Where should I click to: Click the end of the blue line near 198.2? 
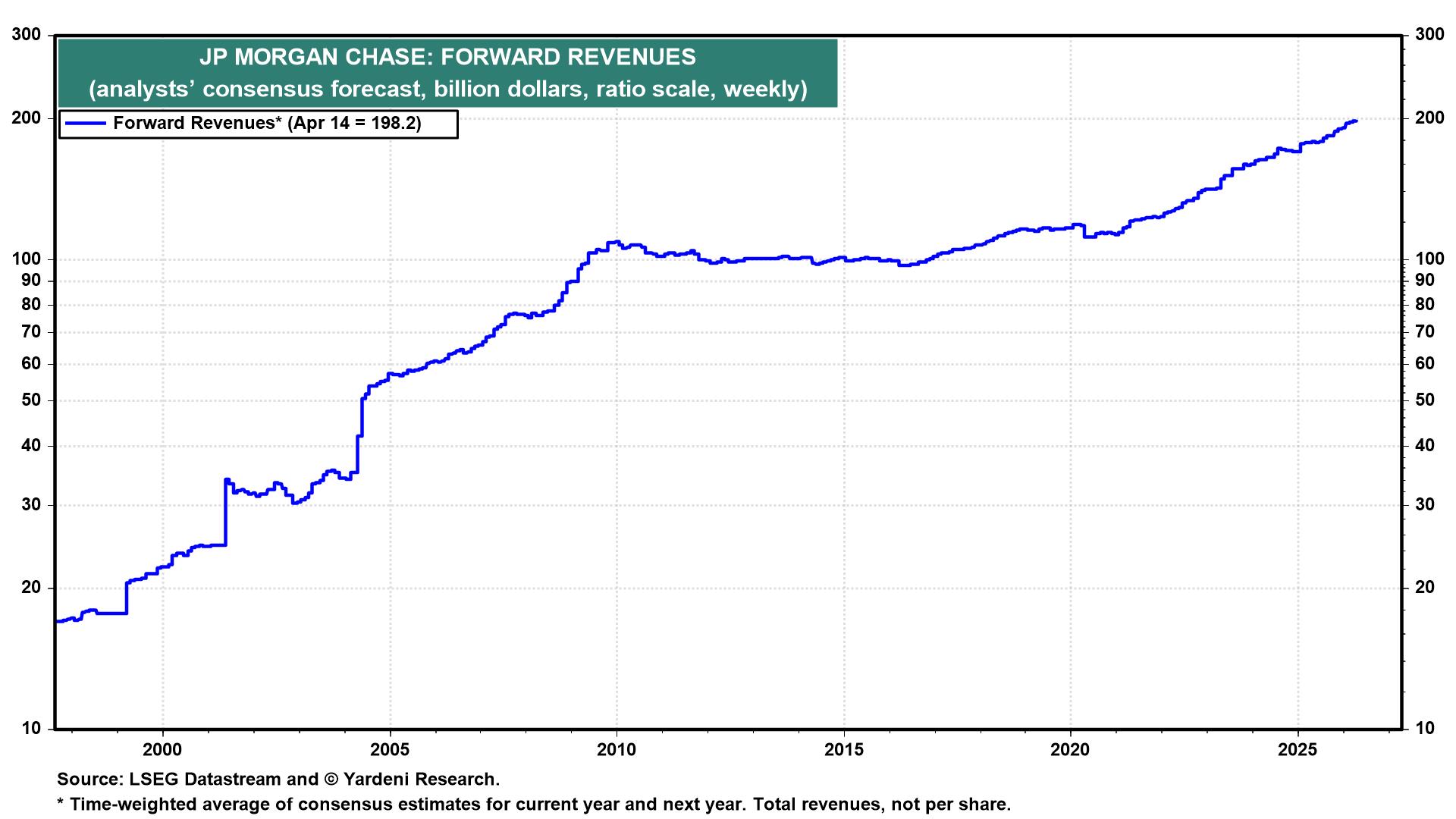(x=1354, y=121)
